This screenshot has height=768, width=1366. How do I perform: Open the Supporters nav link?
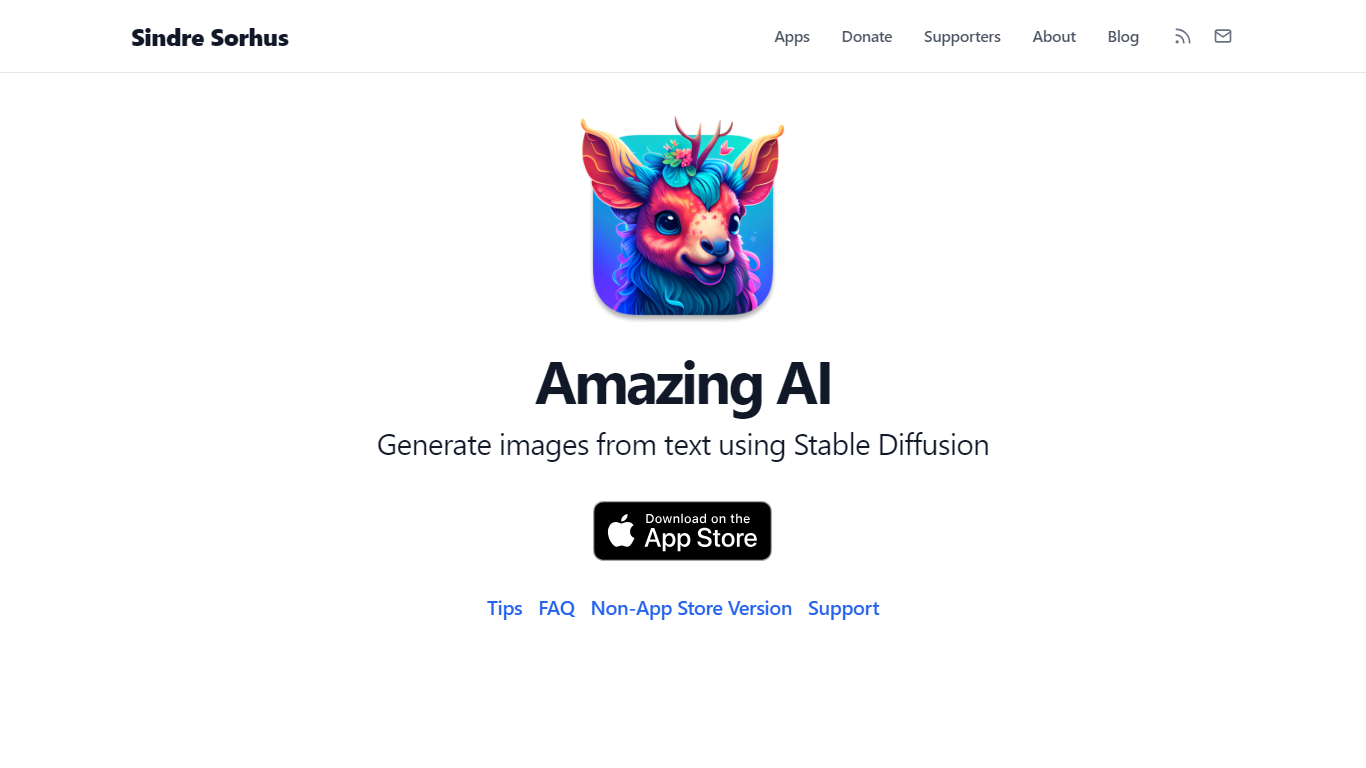962,37
